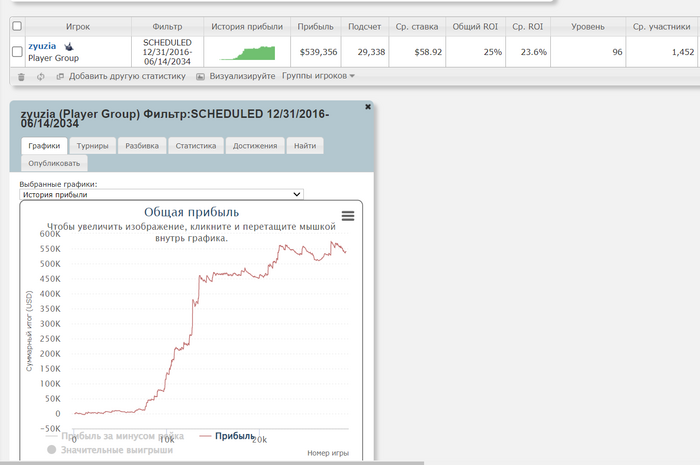The height and width of the screenshot is (465, 700).
Task: Tick the select-all checkbox in table header
Action: pos(17,26)
